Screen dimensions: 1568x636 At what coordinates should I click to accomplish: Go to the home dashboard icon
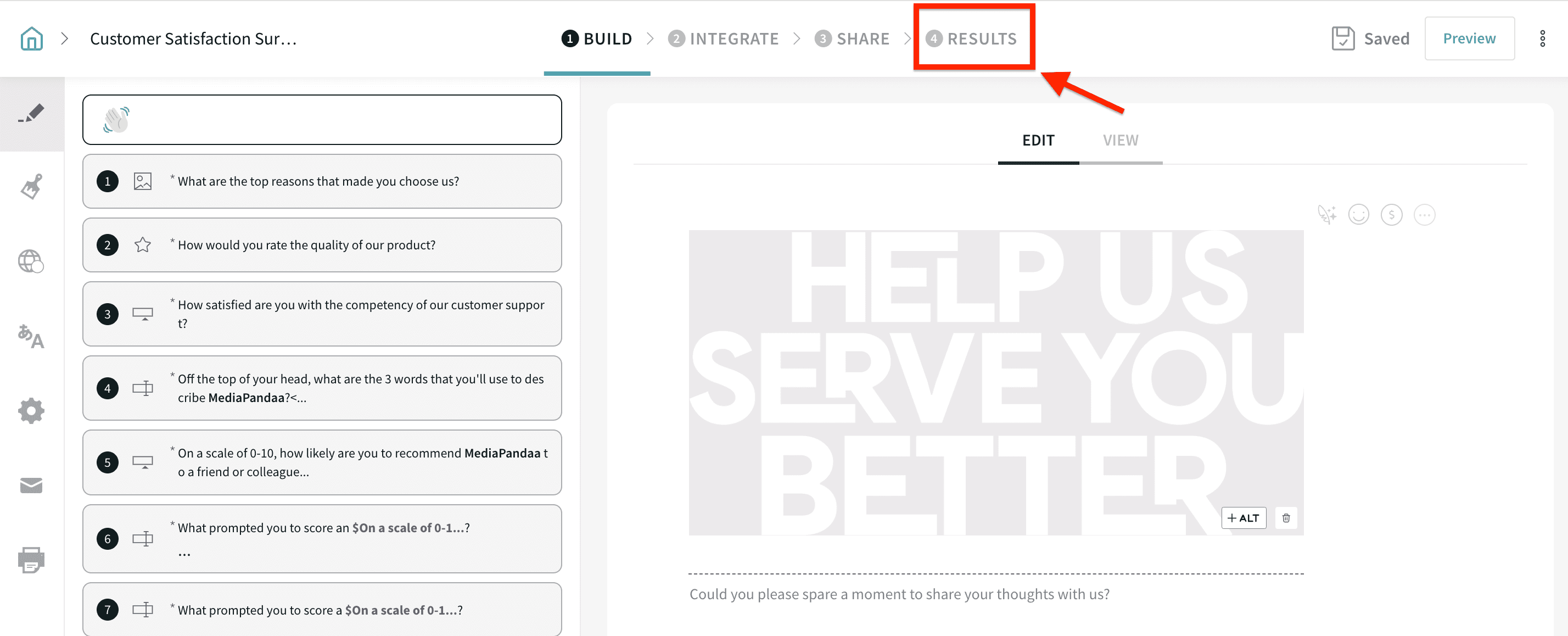[x=32, y=38]
